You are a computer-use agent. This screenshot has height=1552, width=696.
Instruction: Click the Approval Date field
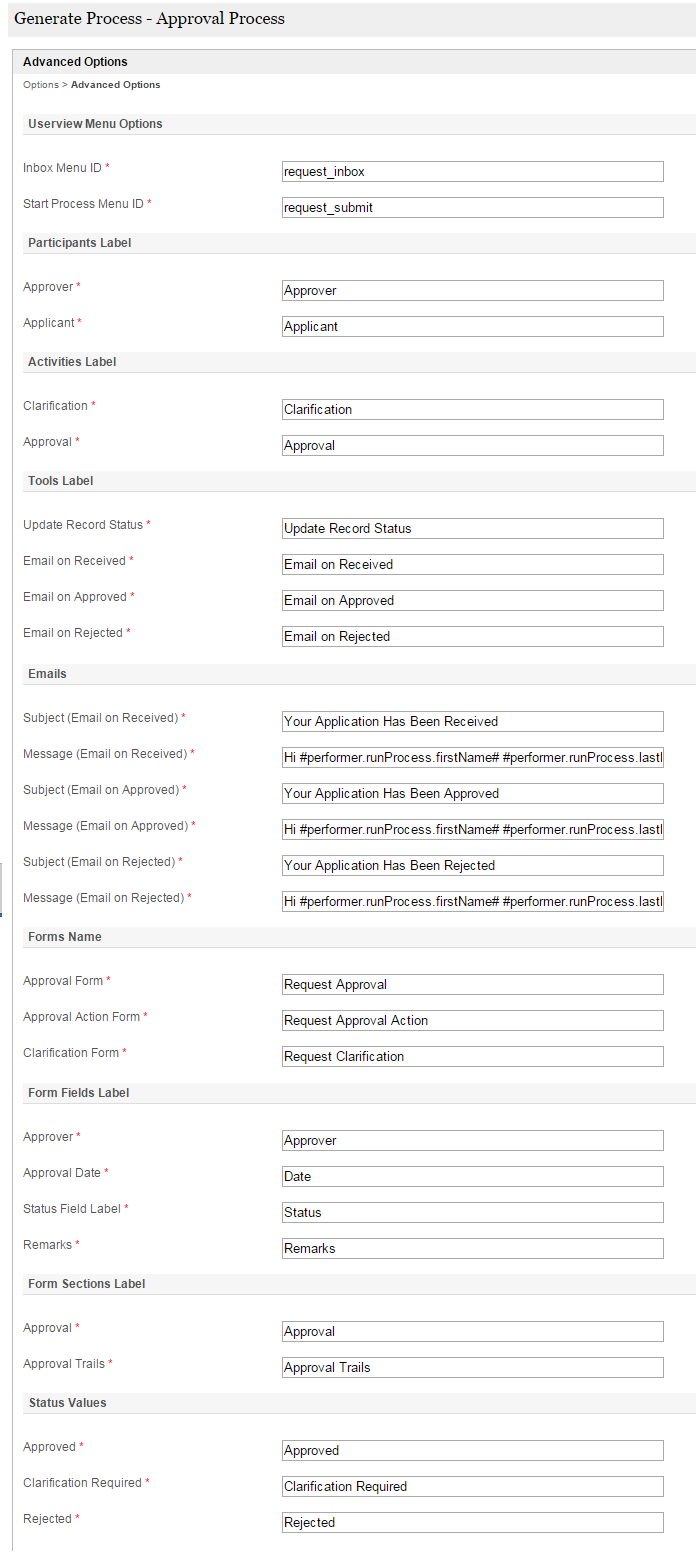(x=472, y=1177)
